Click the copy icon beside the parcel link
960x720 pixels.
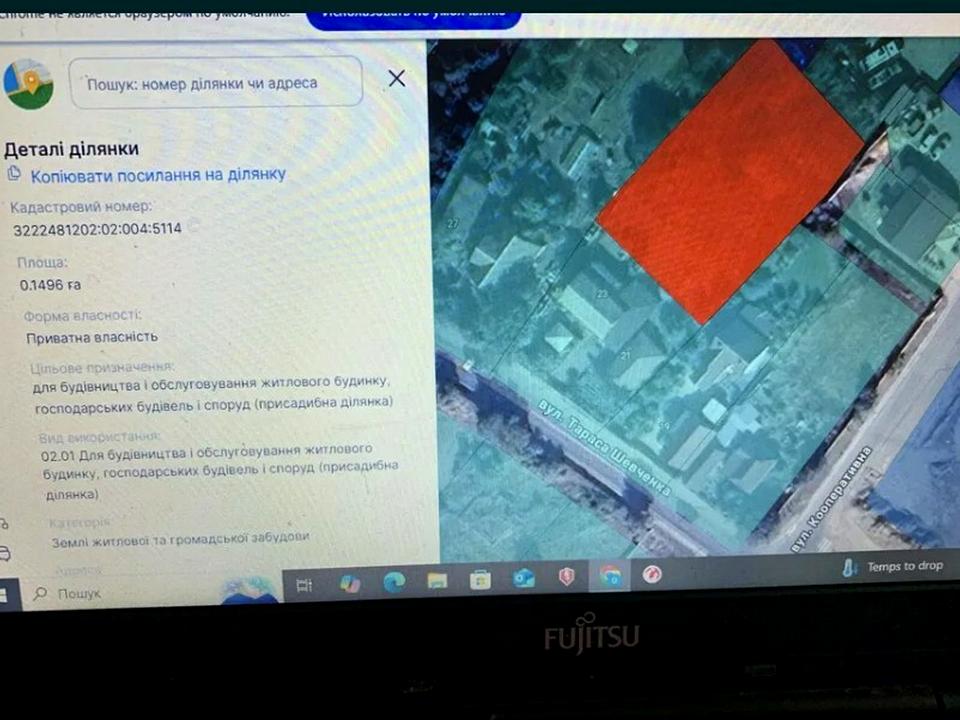coord(14,174)
